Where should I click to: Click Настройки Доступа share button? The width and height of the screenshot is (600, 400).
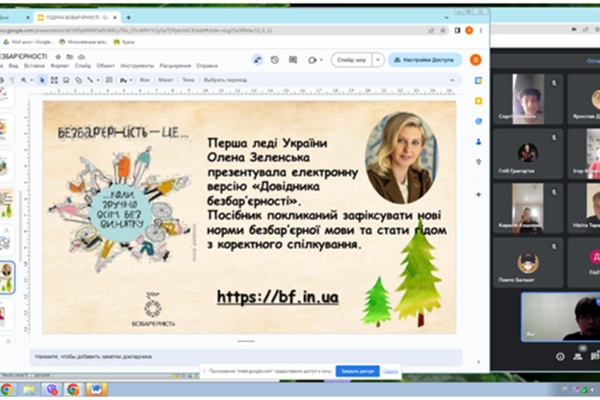424,60
